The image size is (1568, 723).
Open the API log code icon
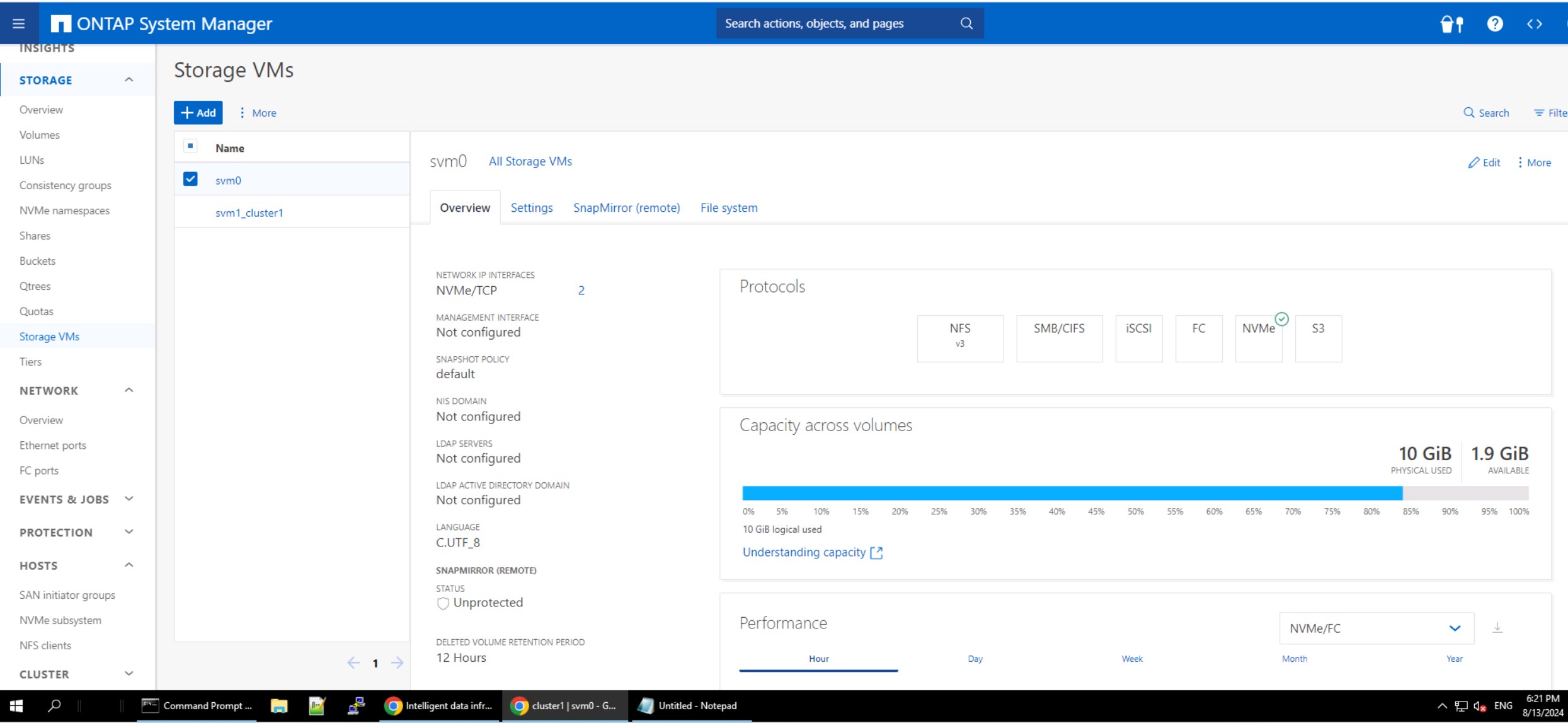click(1534, 23)
